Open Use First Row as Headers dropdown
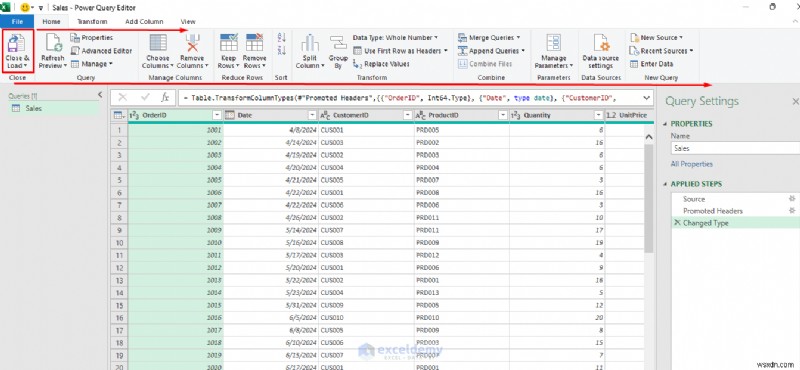The width and height of the screenshot is (800, 370). 400,51
